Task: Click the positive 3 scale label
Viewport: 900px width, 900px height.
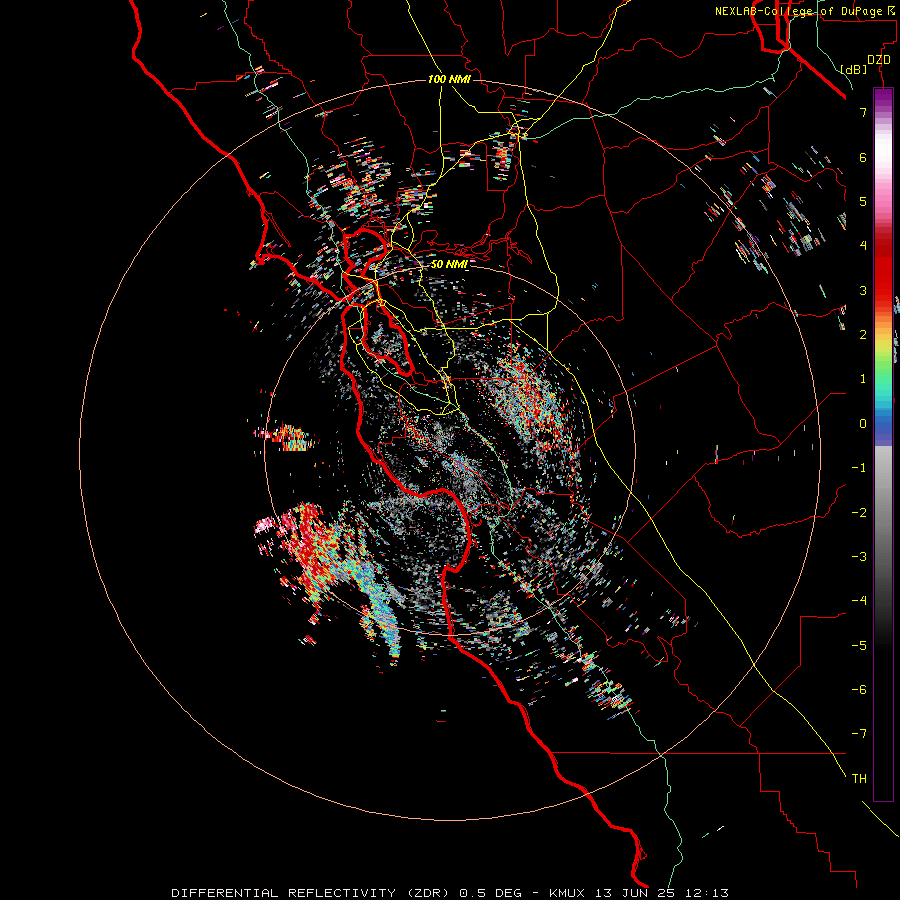Action: pos(863,290)
